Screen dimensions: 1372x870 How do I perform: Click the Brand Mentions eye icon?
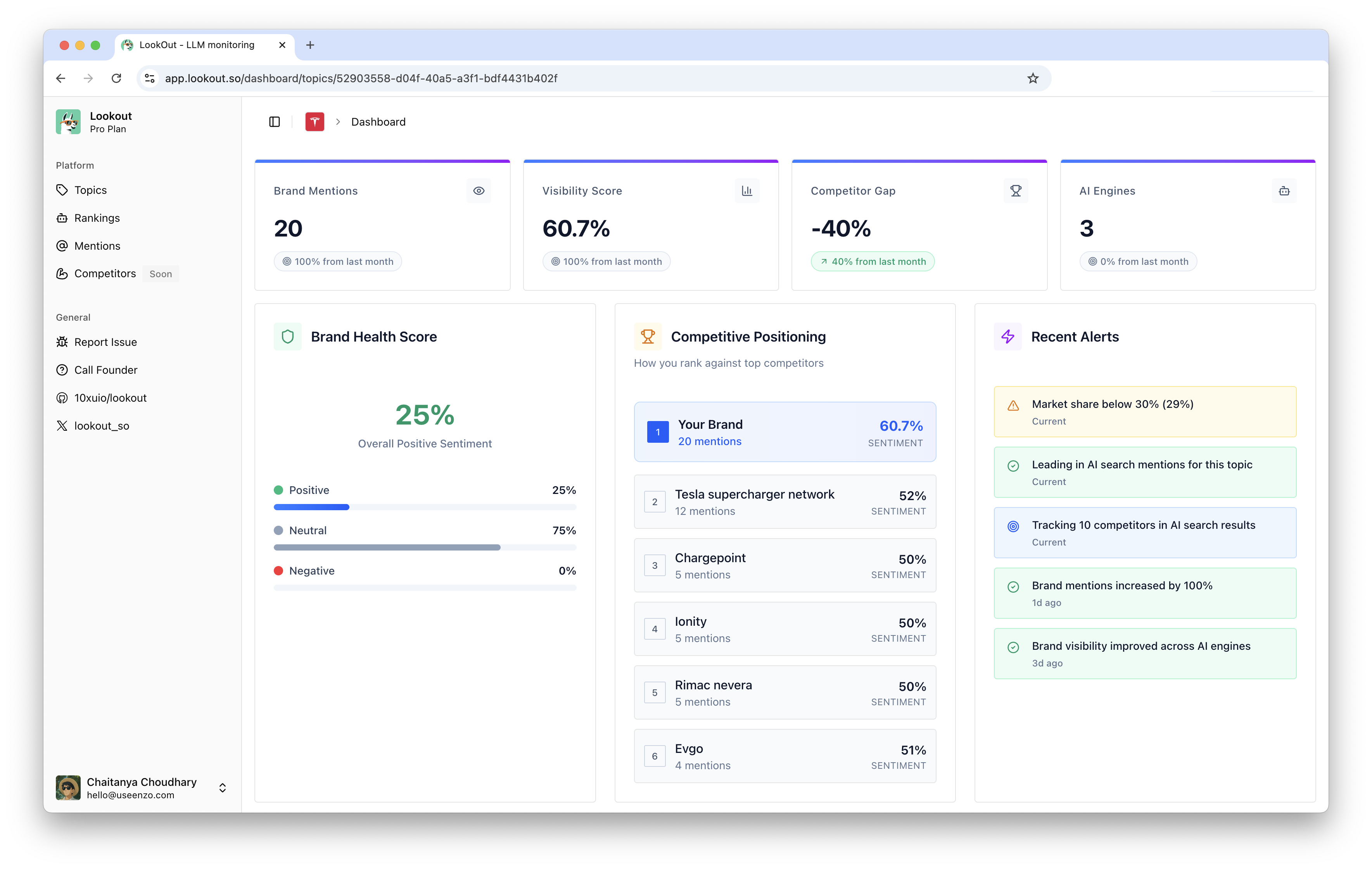coord(479,191)
